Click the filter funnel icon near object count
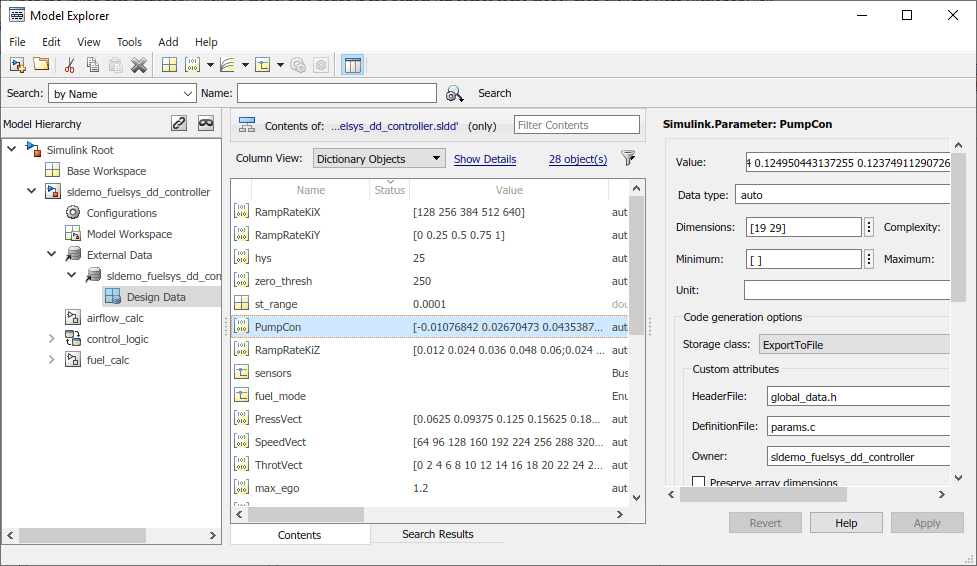Viewport: 977px width, 566px height. tap(628, 158)
